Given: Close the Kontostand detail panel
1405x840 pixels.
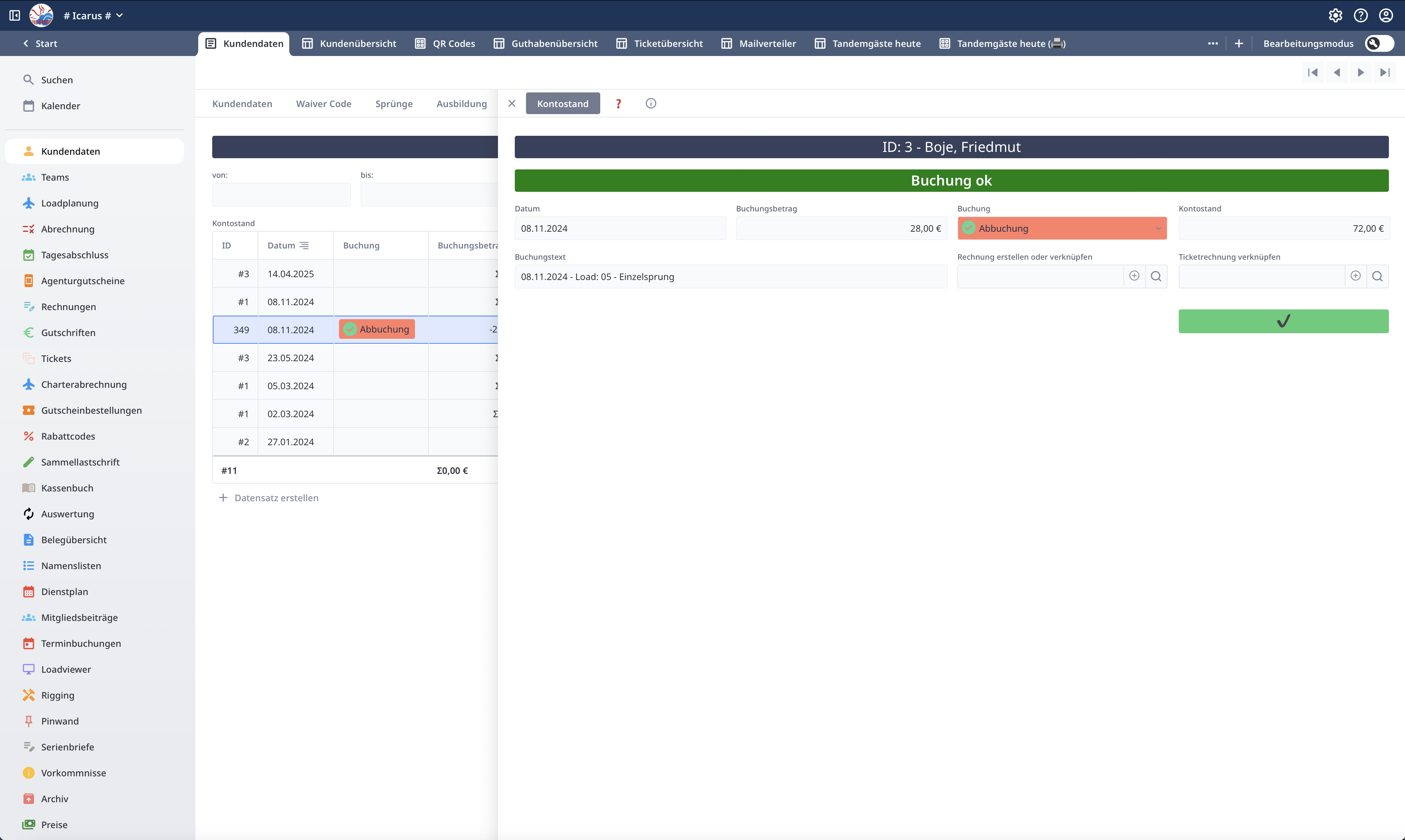Looking at the screenshot, I should [x=511, y=104].
